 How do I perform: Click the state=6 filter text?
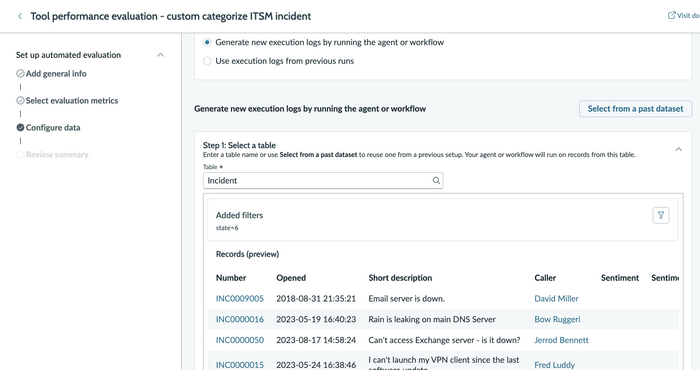227,228
